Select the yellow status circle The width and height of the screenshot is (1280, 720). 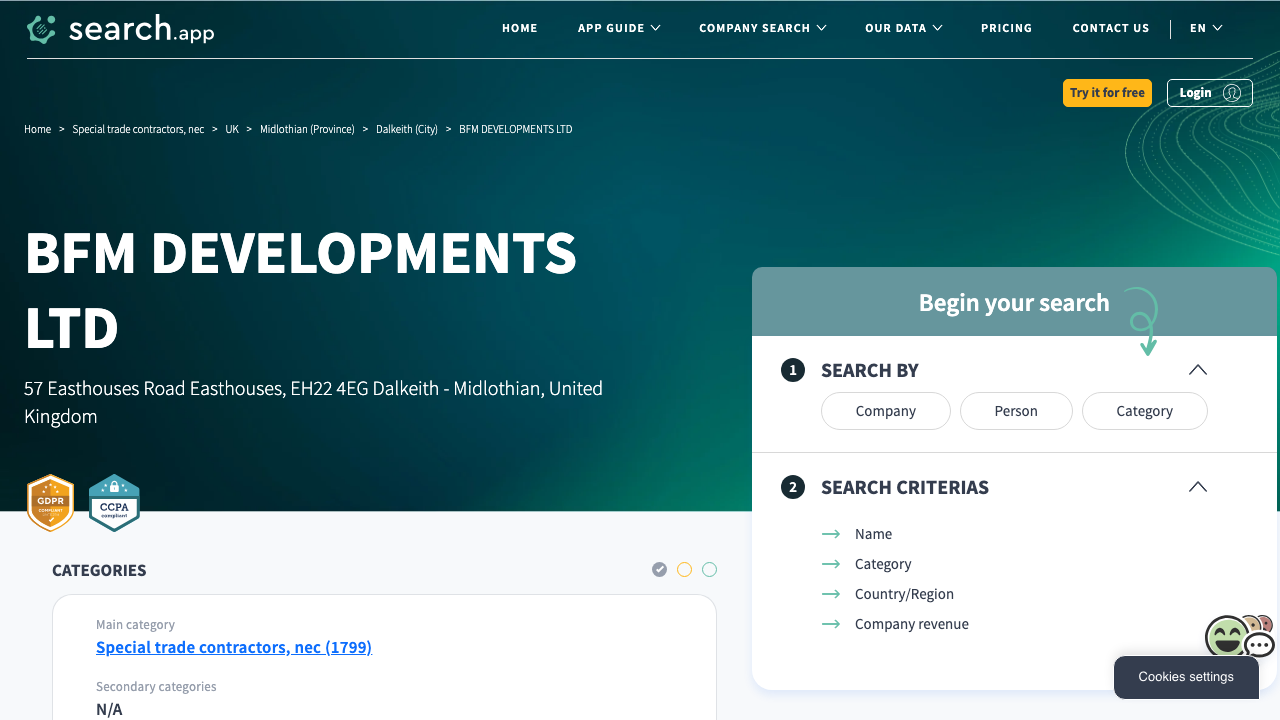(684, 569)
